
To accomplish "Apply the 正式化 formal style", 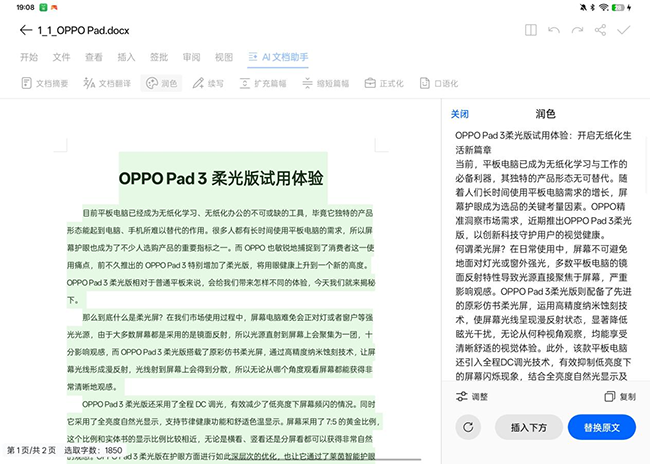I will 384,83.
